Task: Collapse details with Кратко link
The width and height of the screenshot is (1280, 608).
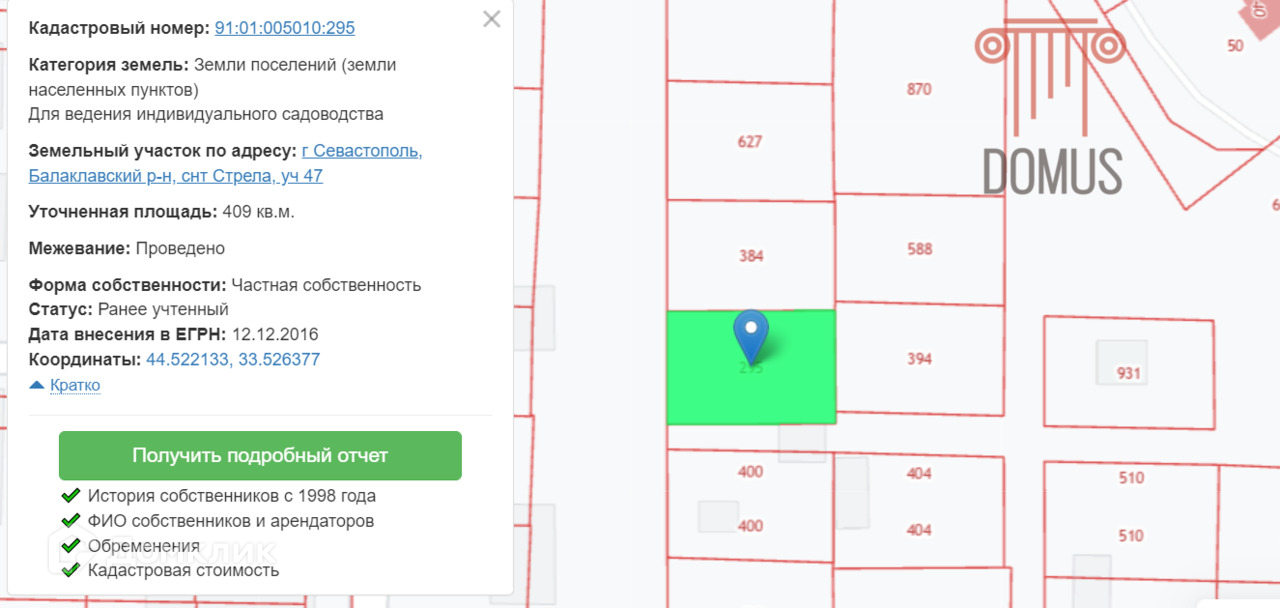Action: coord(75,385)
